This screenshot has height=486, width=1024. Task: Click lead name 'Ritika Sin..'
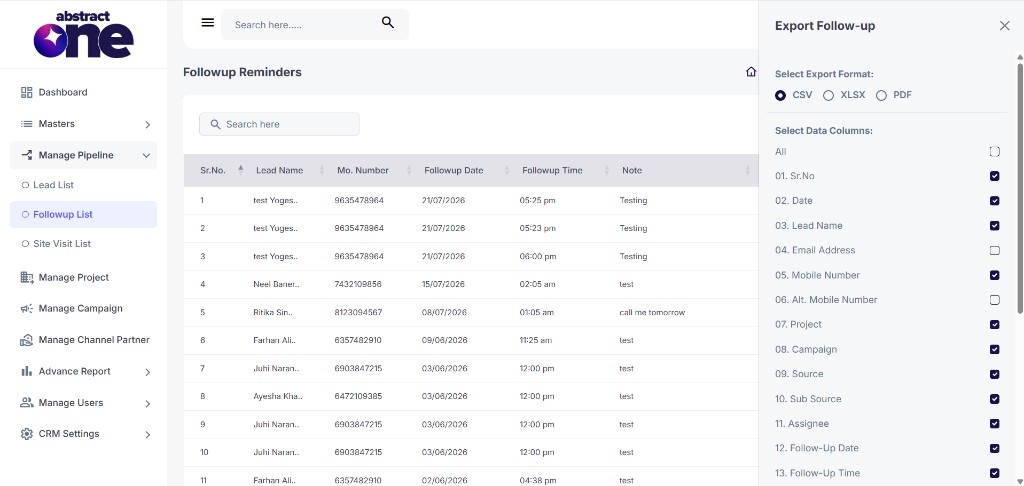272,312
